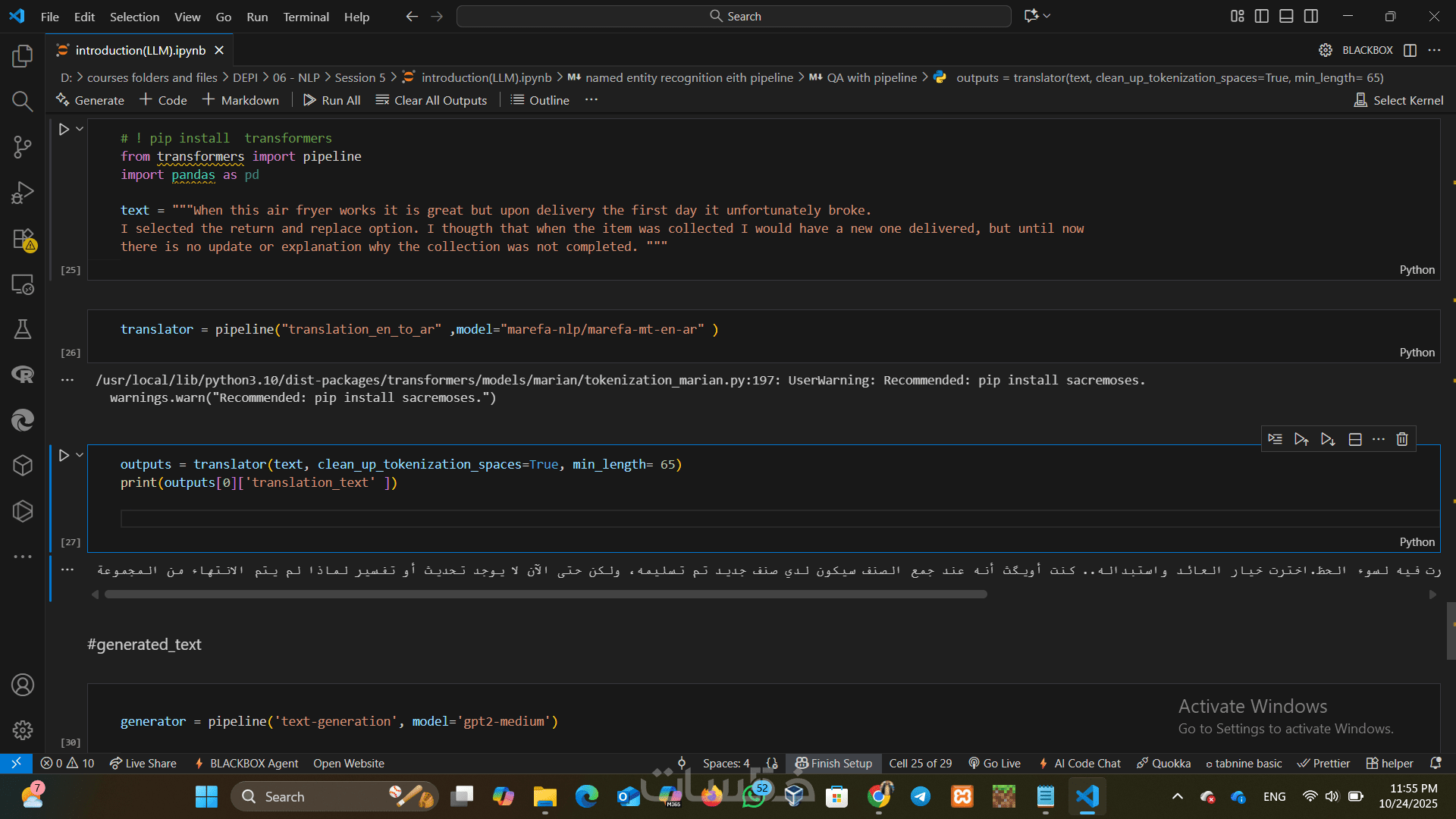Click the horizontal output scrollbar
This screenshot has width=1456, height=819.
pyautogui.click(x=546, y=595)
